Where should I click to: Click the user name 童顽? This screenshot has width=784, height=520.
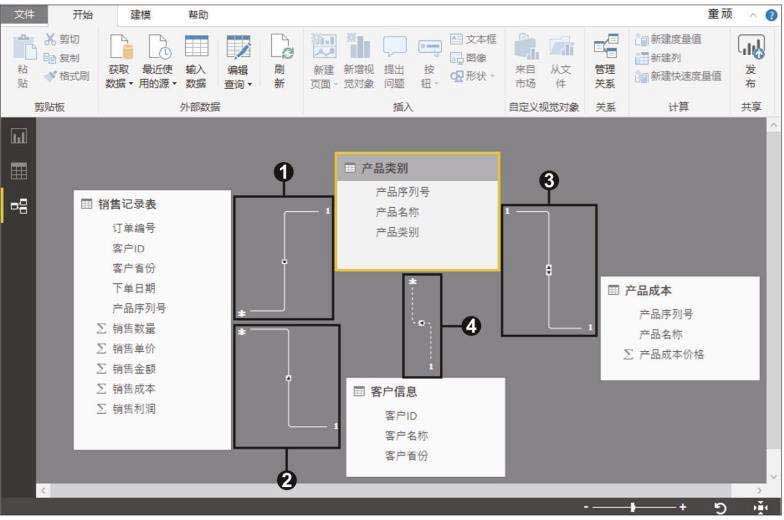point(720,14)
